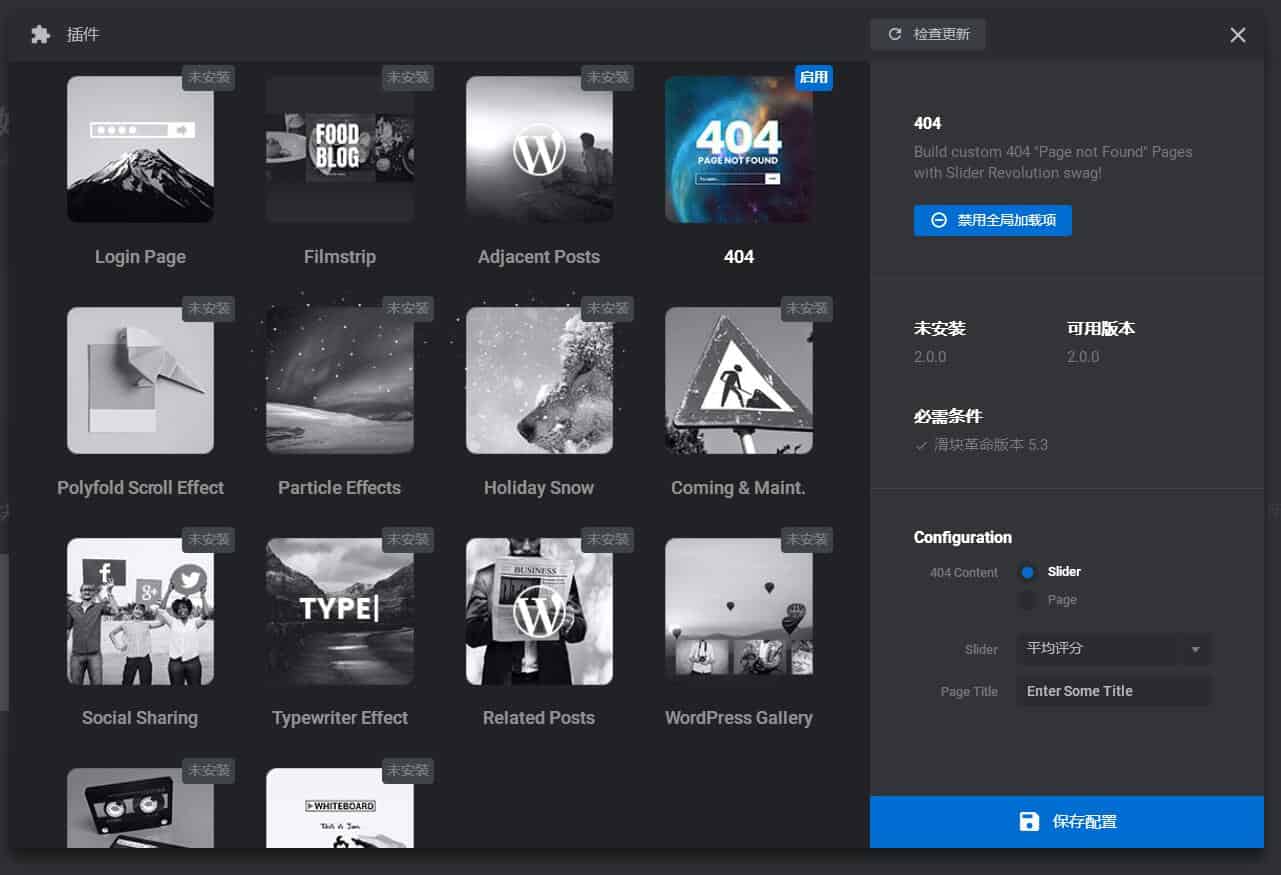Click the 保存配置 save button
The image size is (1281, 875).
pos(1067,822)
